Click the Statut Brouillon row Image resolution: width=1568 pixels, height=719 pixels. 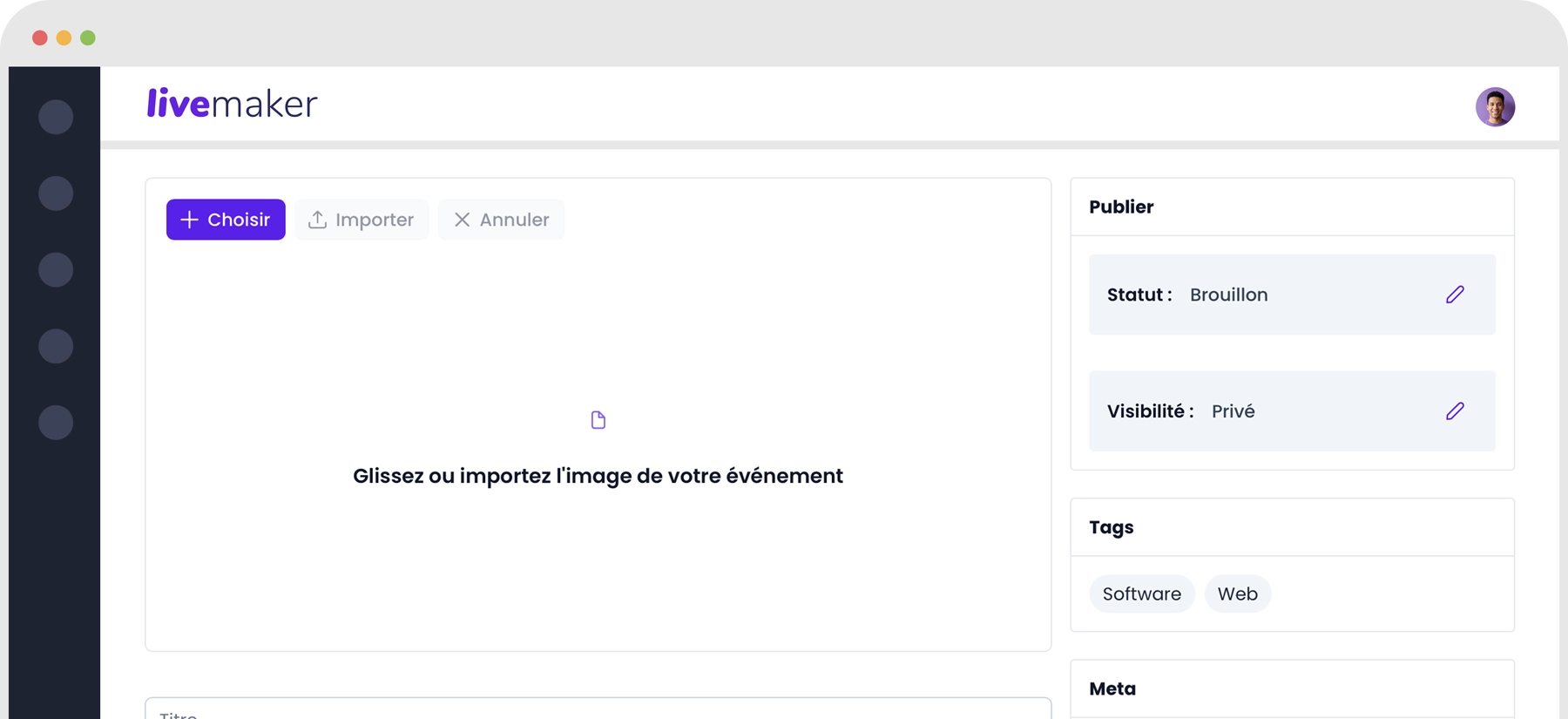pyautogui.click(x=1263, y=295)
